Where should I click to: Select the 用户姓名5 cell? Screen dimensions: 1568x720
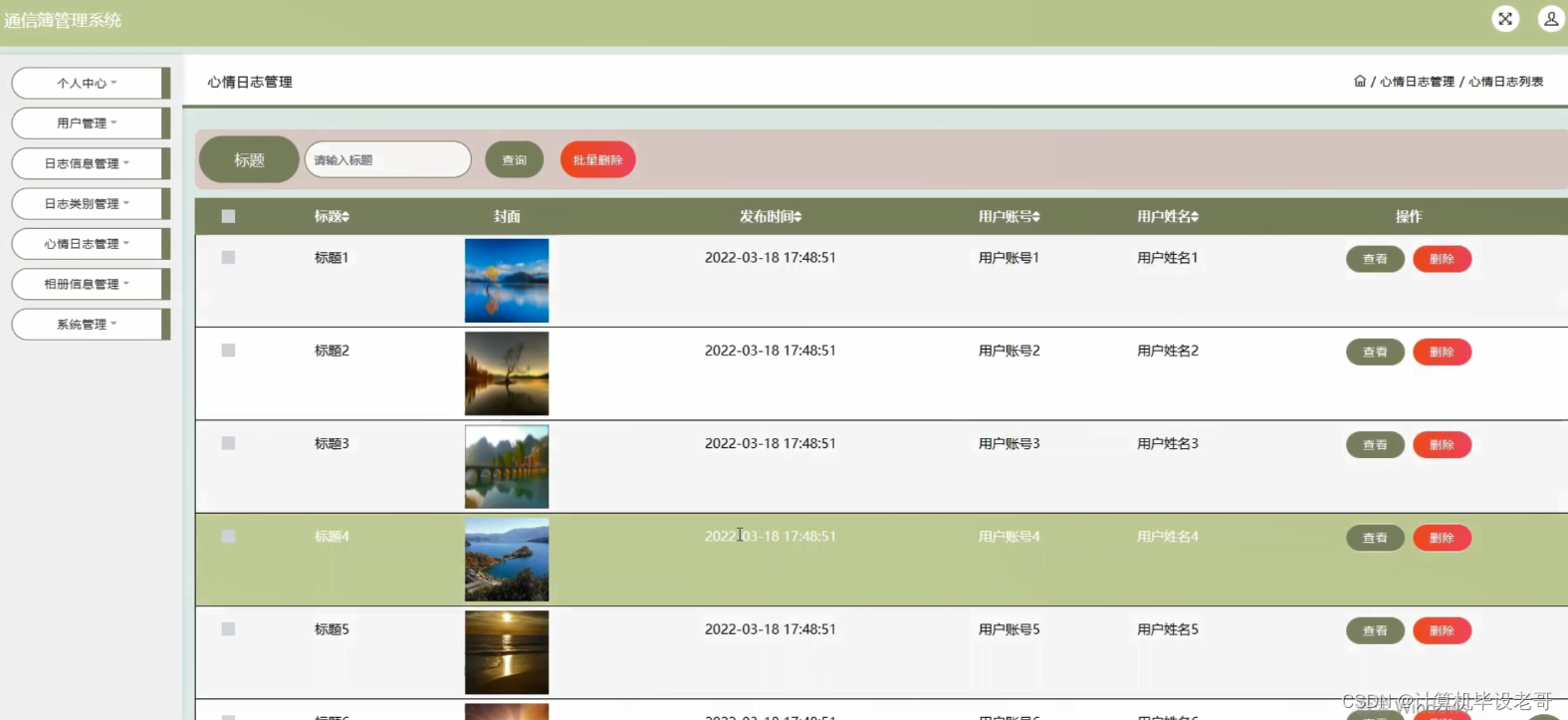click(x=1168, y=629)
